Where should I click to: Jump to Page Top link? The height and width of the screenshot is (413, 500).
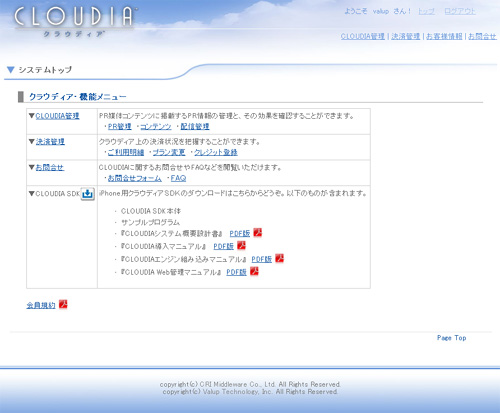pos(451,338)
